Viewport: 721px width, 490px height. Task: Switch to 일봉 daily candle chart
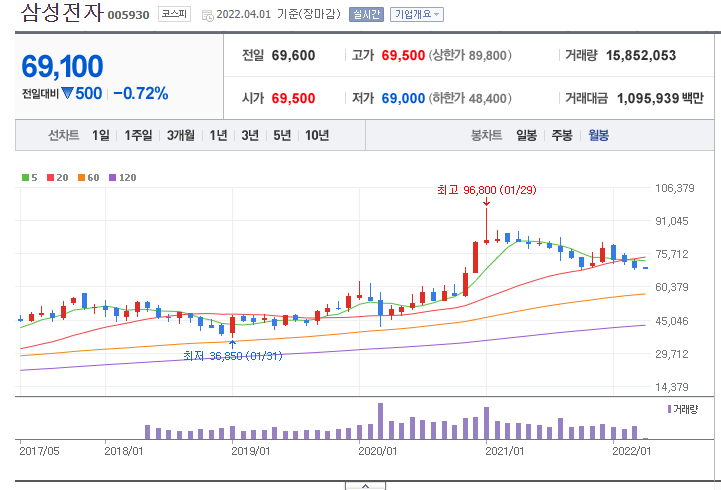point(526,135)
